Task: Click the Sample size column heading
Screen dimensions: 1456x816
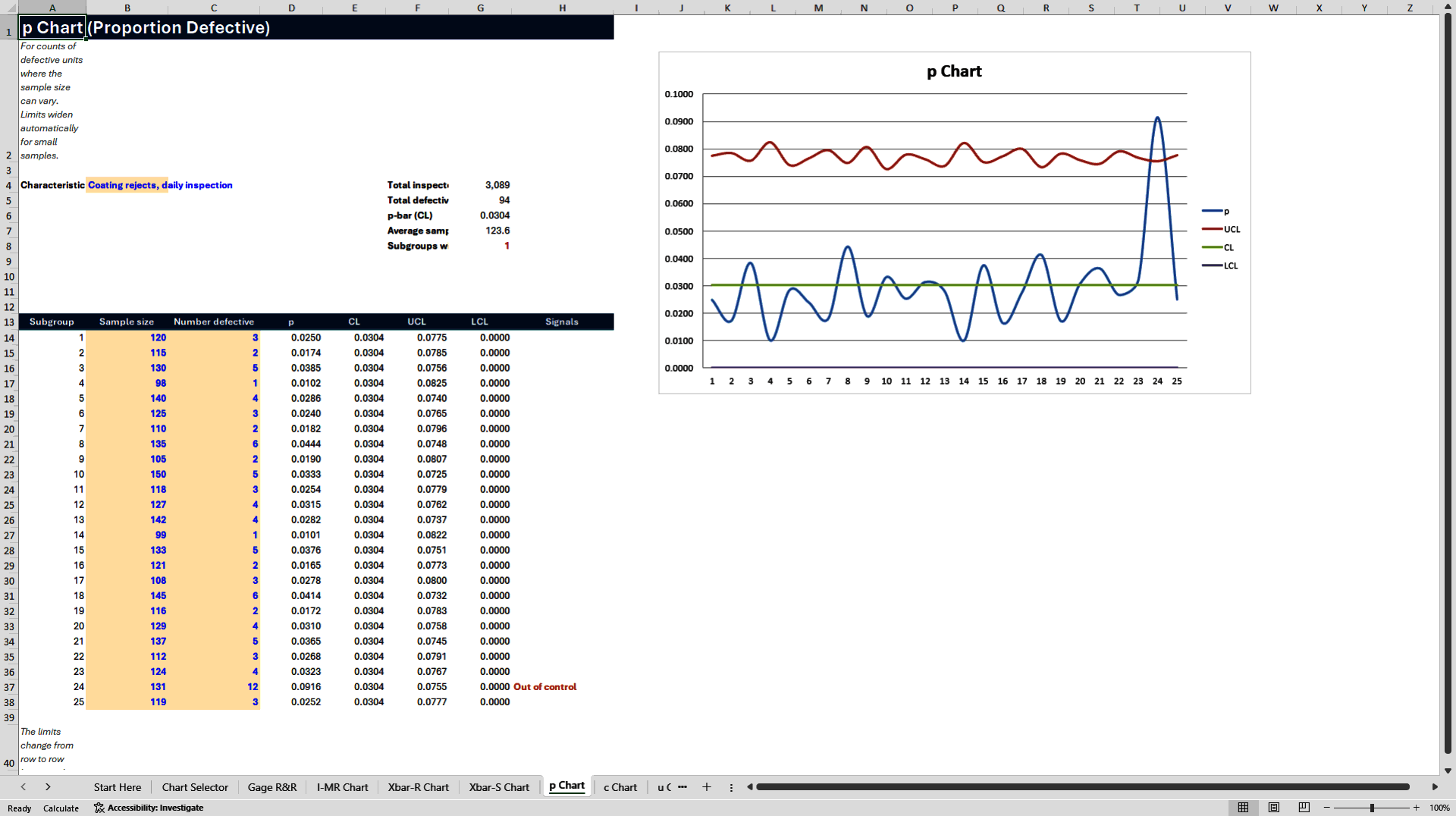Action: [127, 322]
